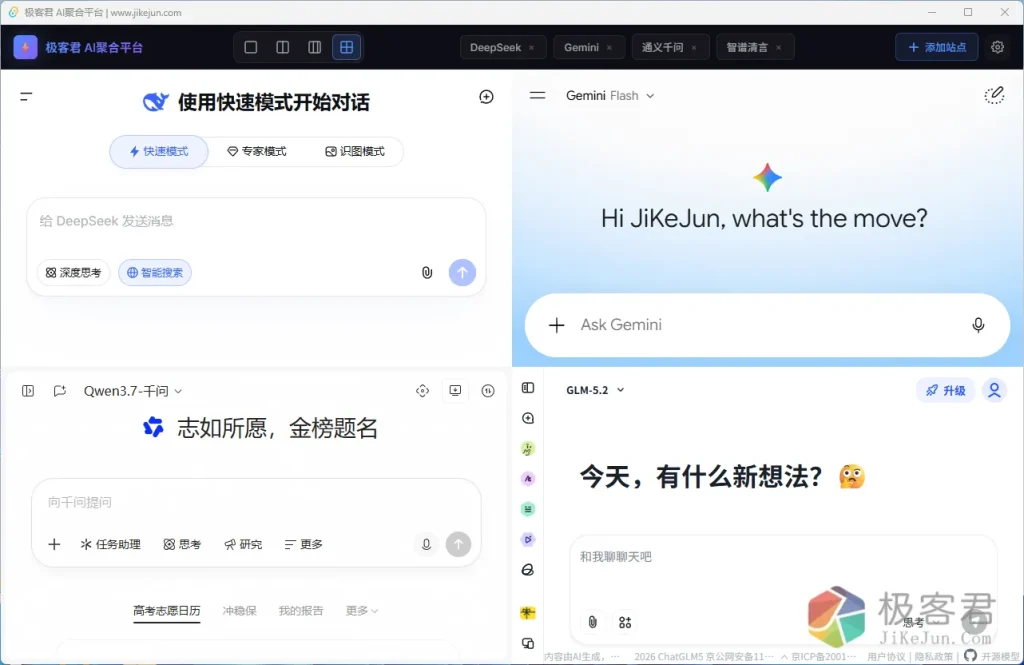Image resolution: width=1024 pixels, height=665 pixels.
Task: Attach a file with DeepSeek paperclip icon
Action: coord(426,272)
